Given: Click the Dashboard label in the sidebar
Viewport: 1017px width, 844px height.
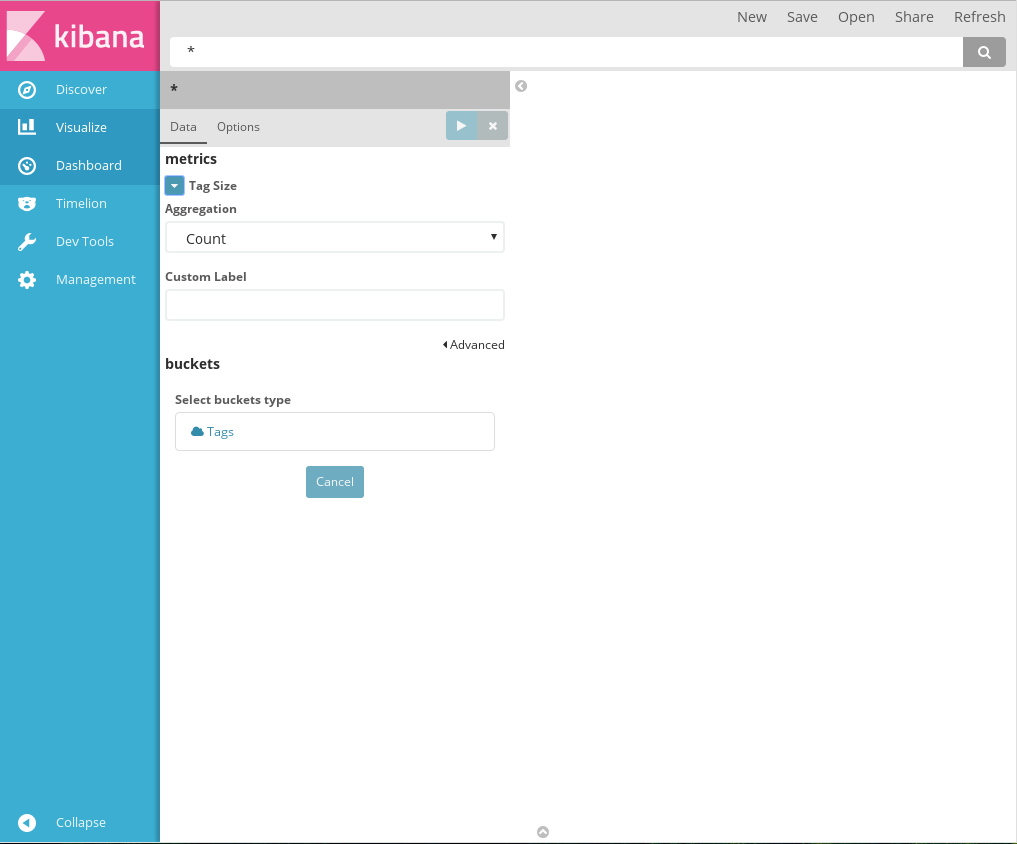Looking at the screenshot, I should pyautogui.click(x=89, y=165).
